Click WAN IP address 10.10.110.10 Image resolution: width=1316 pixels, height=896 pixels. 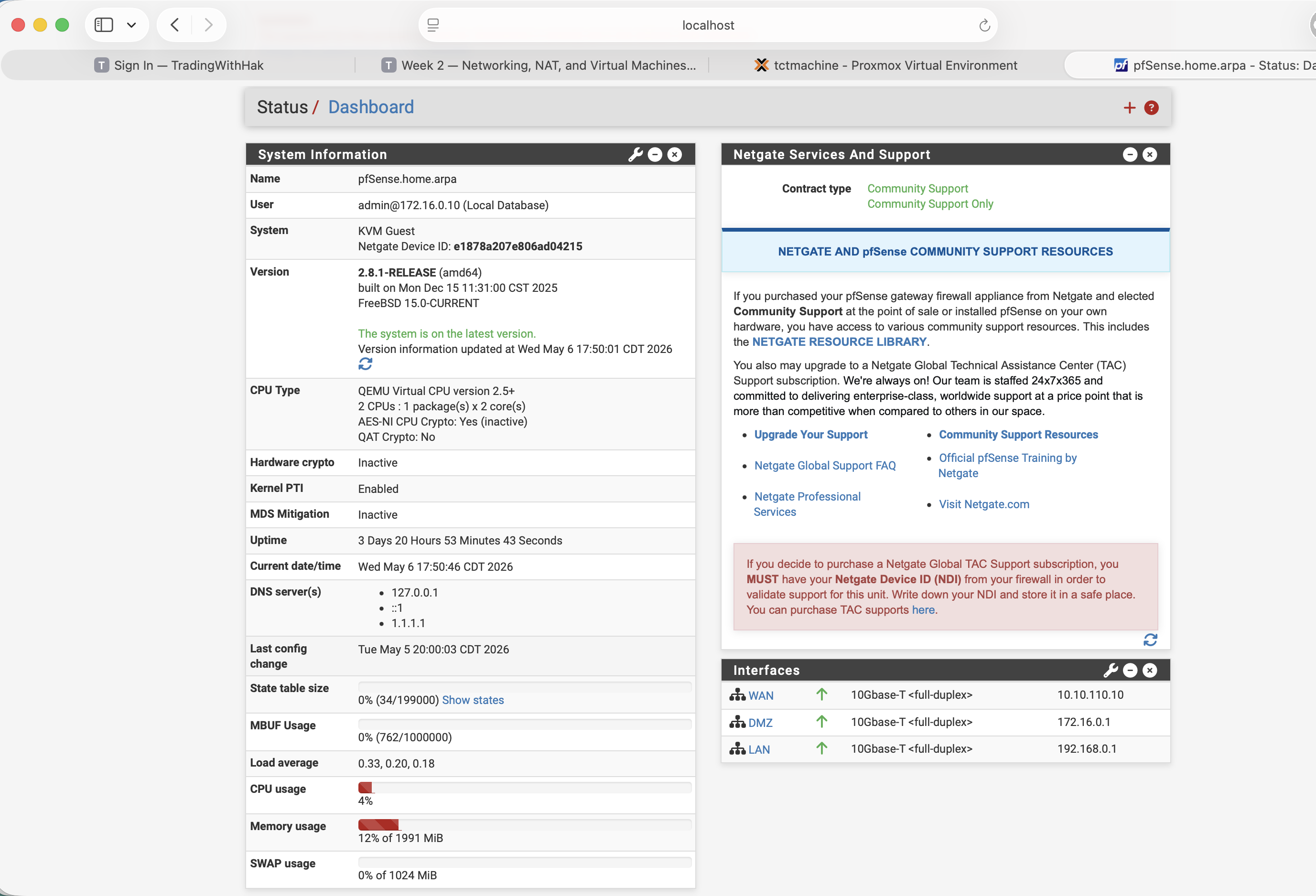[1090, 695]
